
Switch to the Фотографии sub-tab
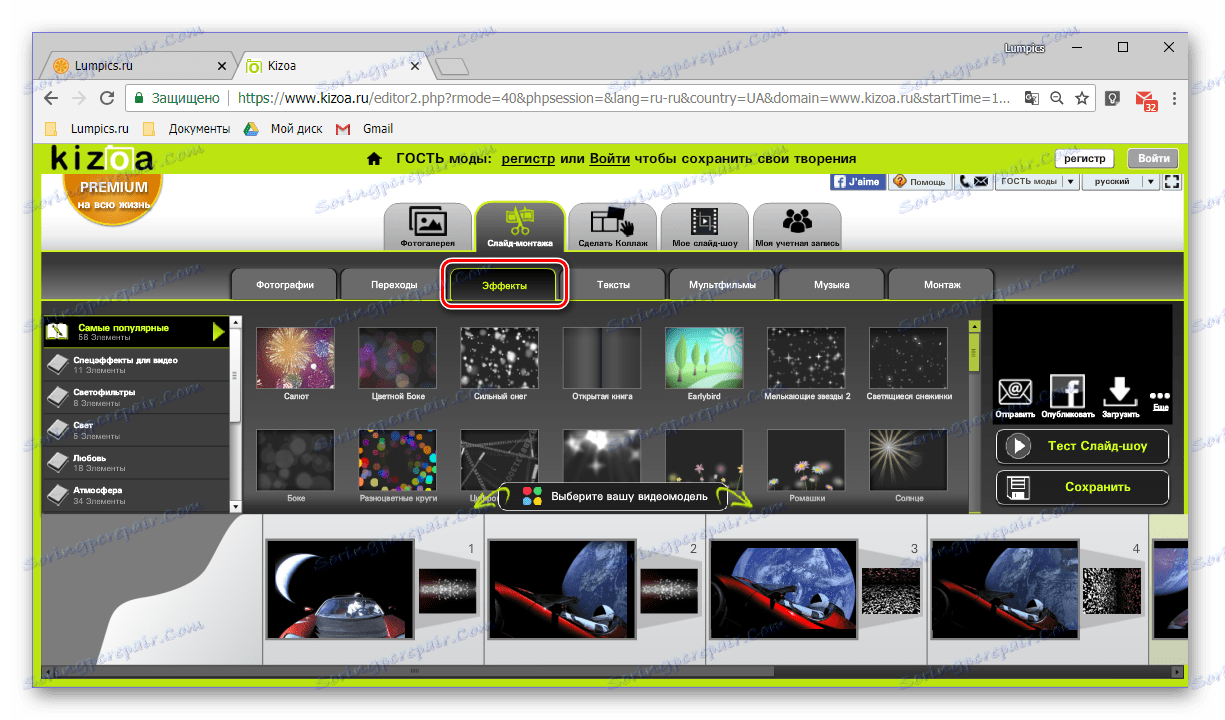point(283,285)
